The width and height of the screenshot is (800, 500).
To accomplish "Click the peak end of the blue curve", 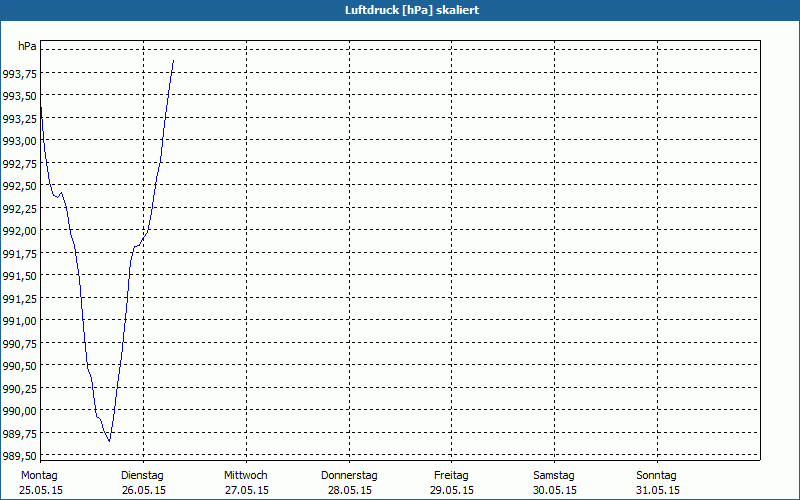I will (x=174, y=60).
